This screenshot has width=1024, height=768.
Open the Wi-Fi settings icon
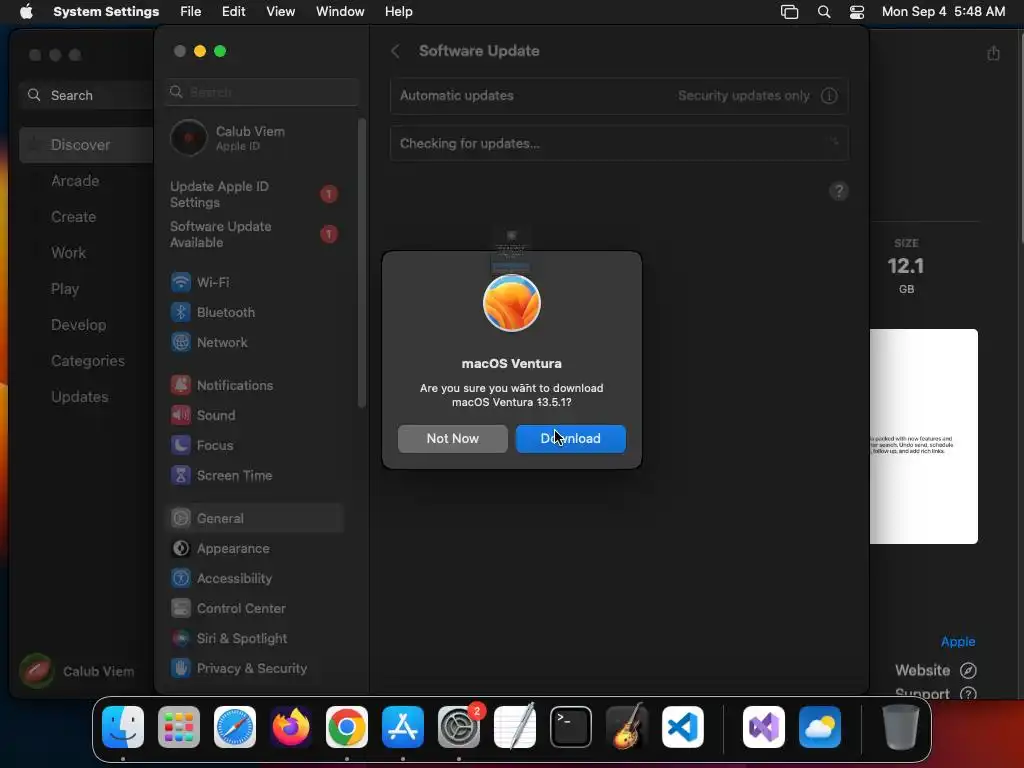[x=181, y=283]
